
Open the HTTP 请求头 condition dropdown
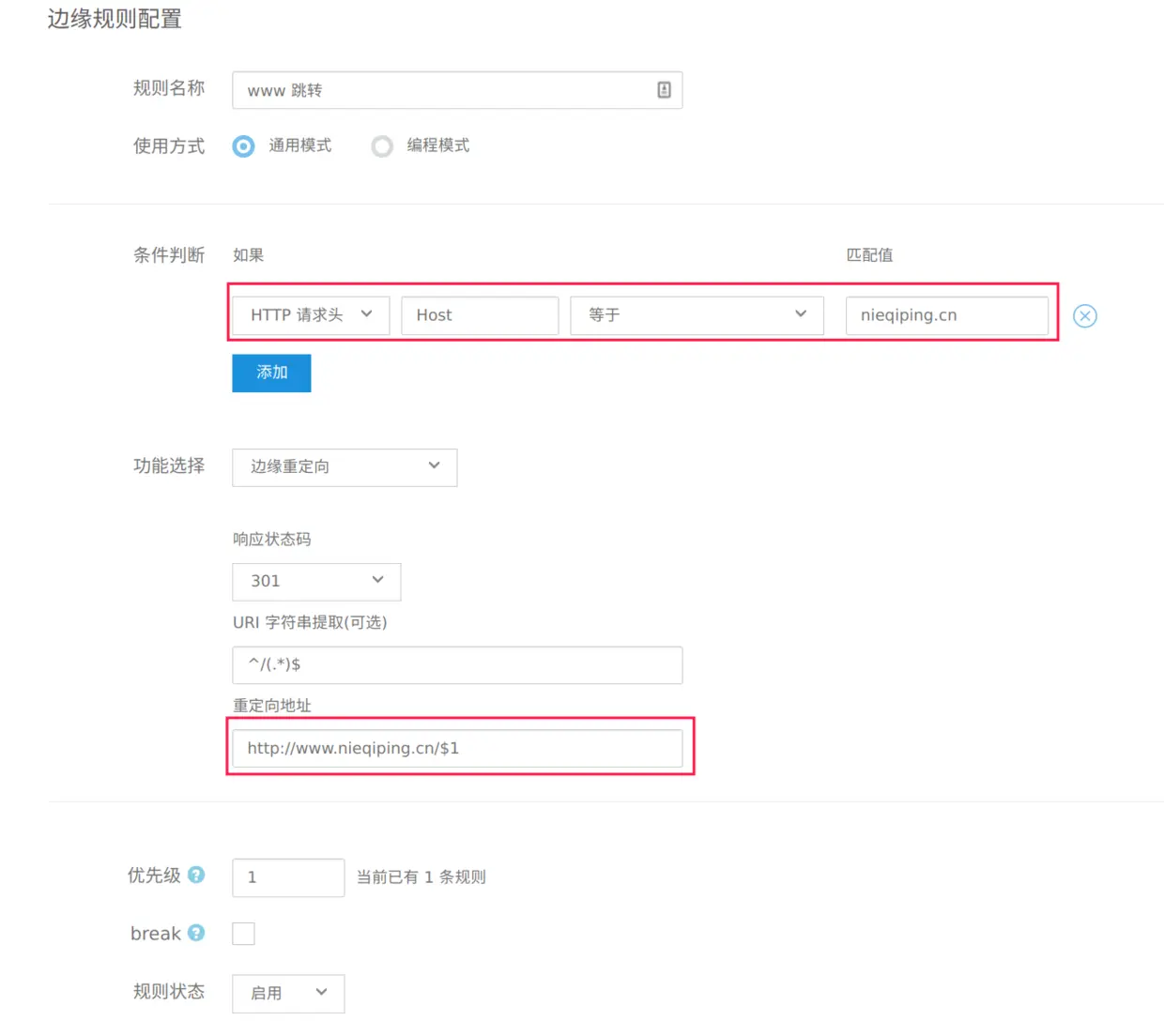pyautogui.click(x=310, y=315)
